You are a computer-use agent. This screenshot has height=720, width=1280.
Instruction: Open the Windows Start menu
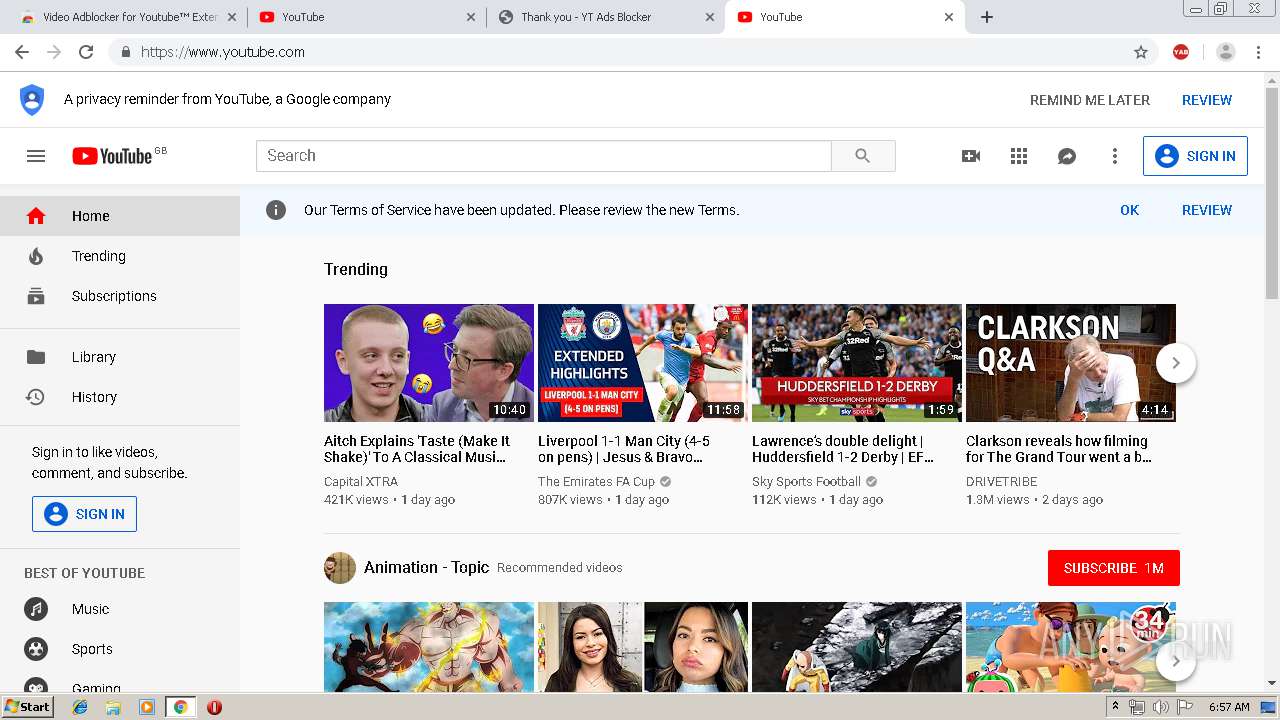[27, 706]
